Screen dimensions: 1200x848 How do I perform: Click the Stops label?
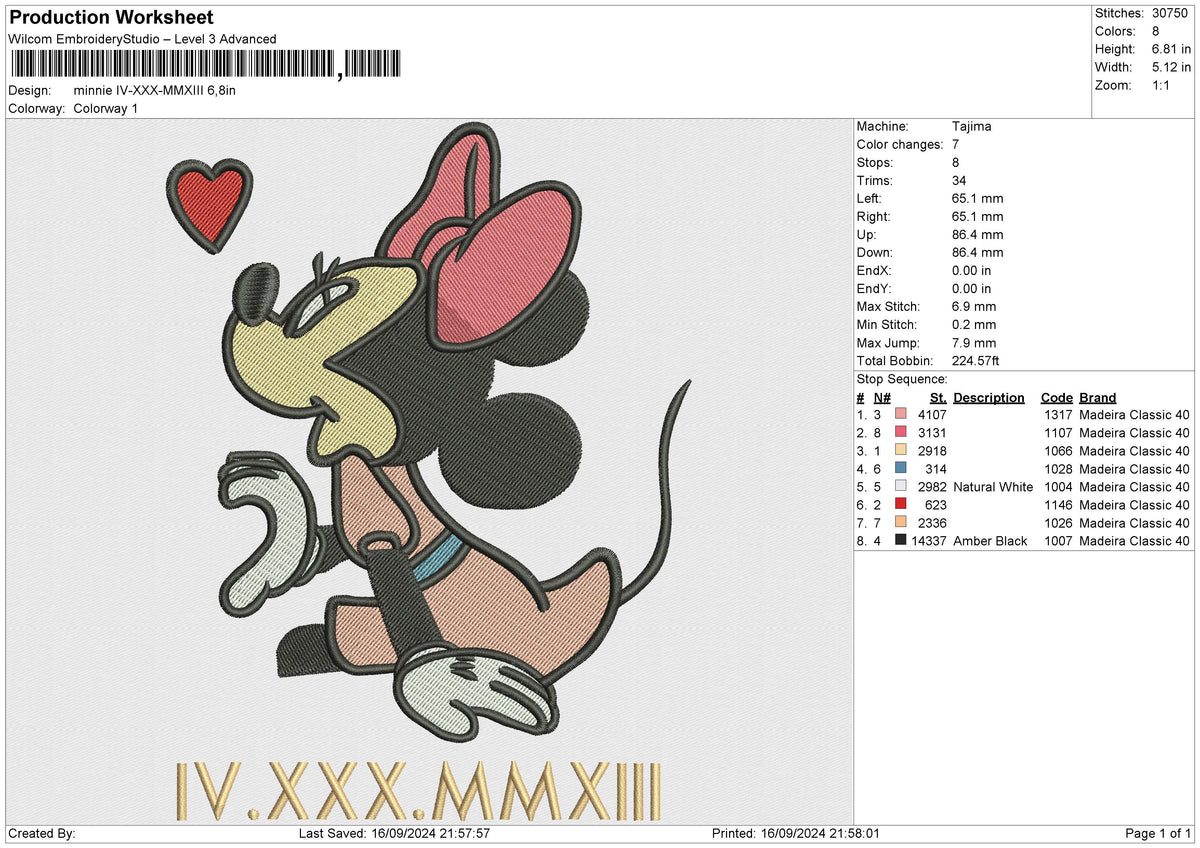pyautogui.click(x=875, y=163)
